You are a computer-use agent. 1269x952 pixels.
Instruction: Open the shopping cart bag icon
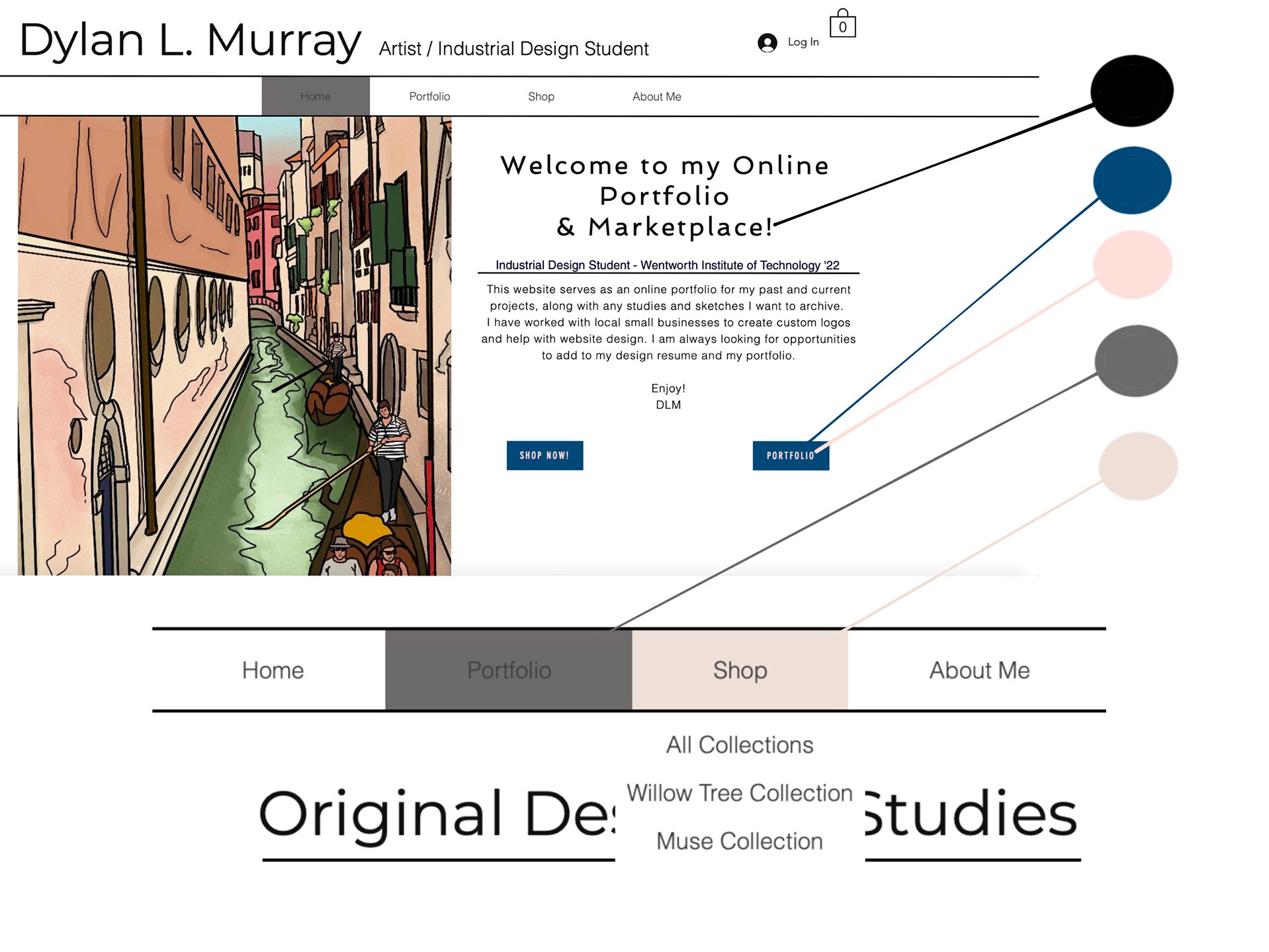842,23
